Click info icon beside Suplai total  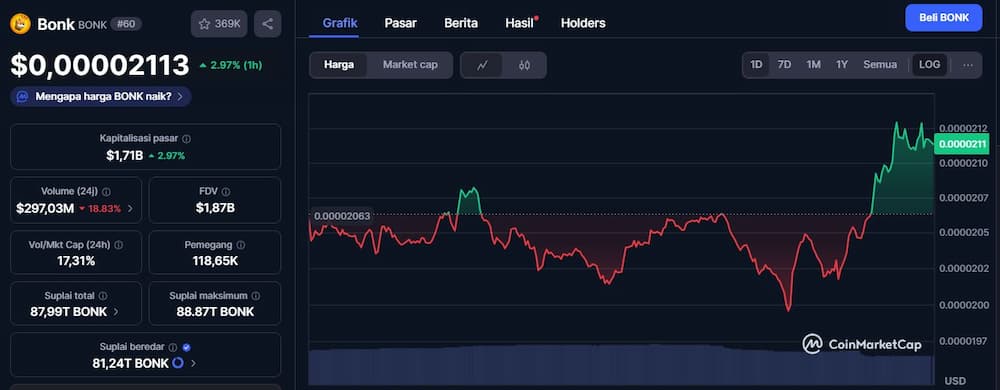tap(103, 296)
